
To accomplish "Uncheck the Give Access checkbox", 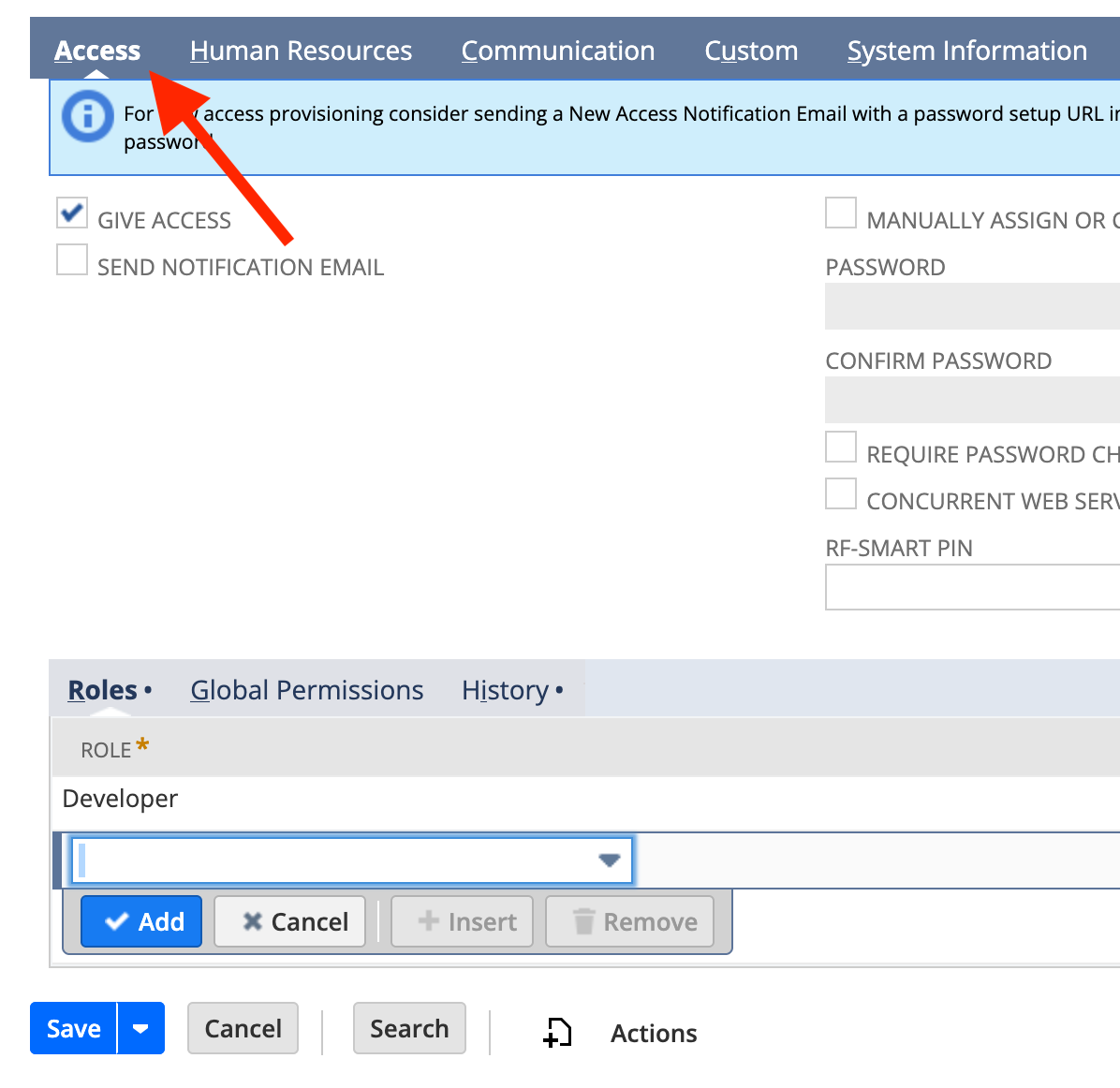I will coord(72,213).
